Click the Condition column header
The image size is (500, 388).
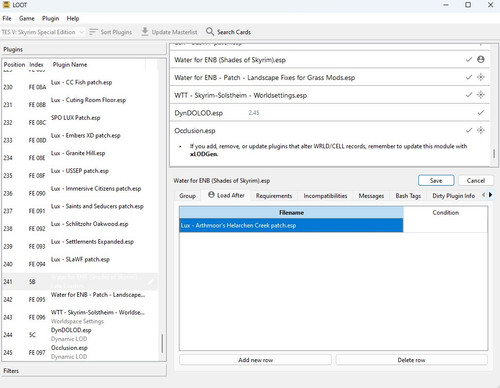tap(445, 212)
